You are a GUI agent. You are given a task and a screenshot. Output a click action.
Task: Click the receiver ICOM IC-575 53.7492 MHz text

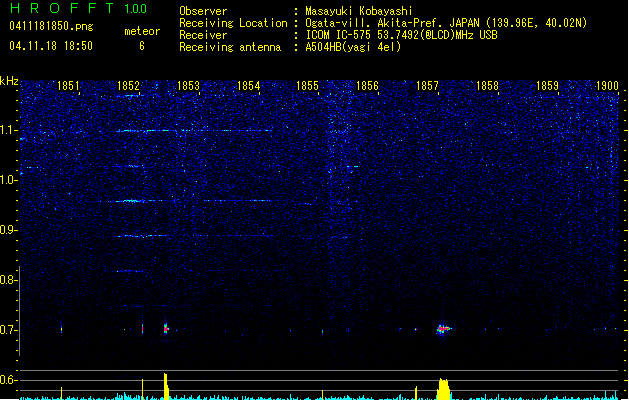(401, 35)
